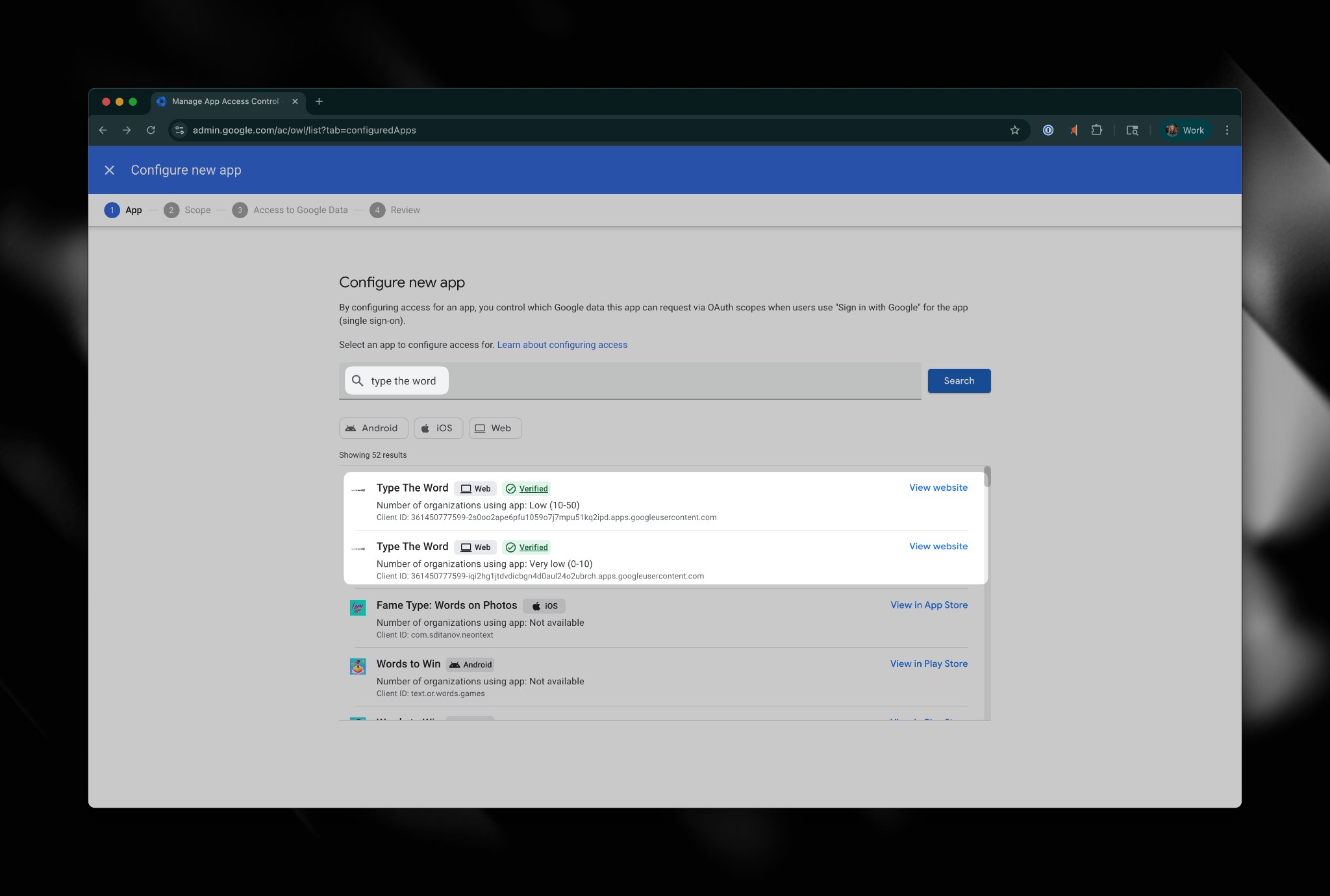Filter results by Android
This screenshot has height=896, width=1330.
[x=373, y=429]
